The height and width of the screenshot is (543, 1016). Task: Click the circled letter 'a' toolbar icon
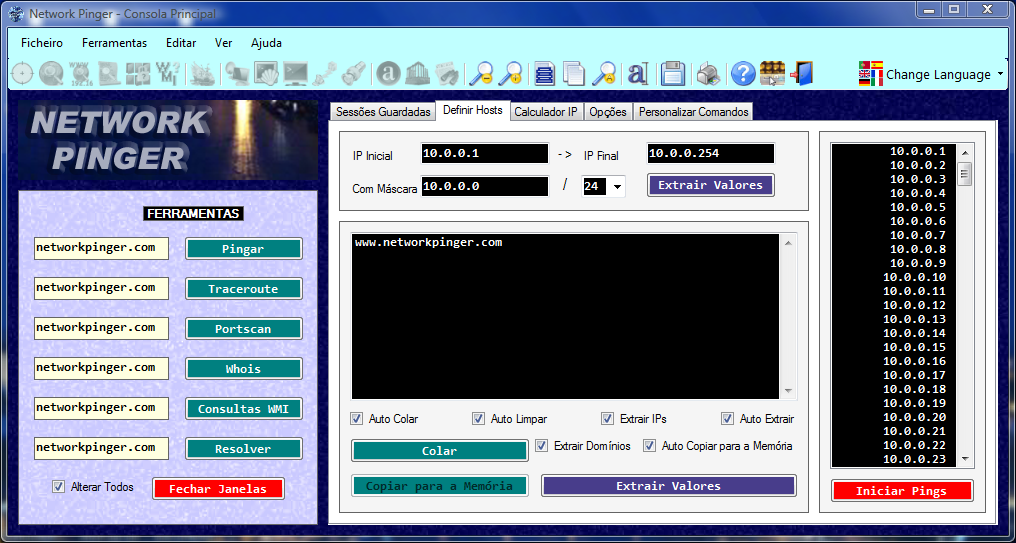coord(389,73)
